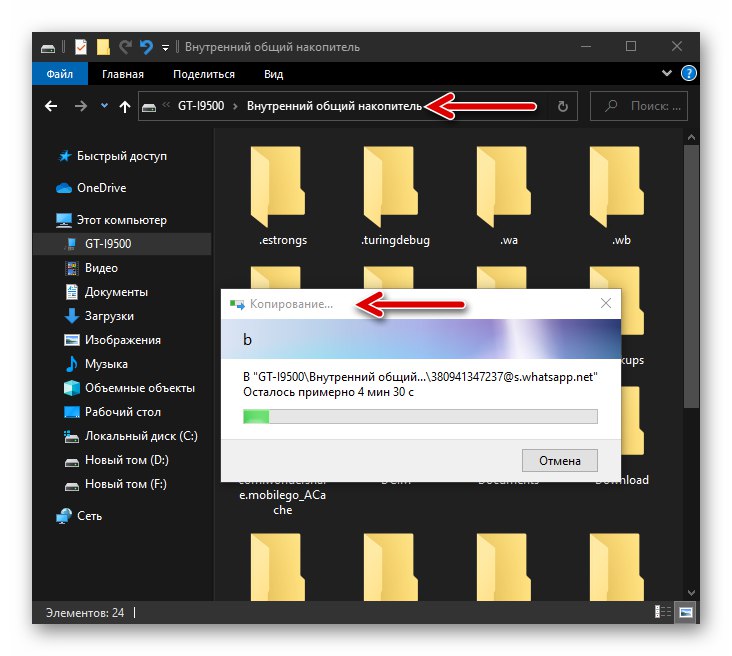Screen dimensions: 732x656
Task: Click the double chevron before the GT-I9500 breadcrumb
Action: pyautogui.click(x=166, y=105)
